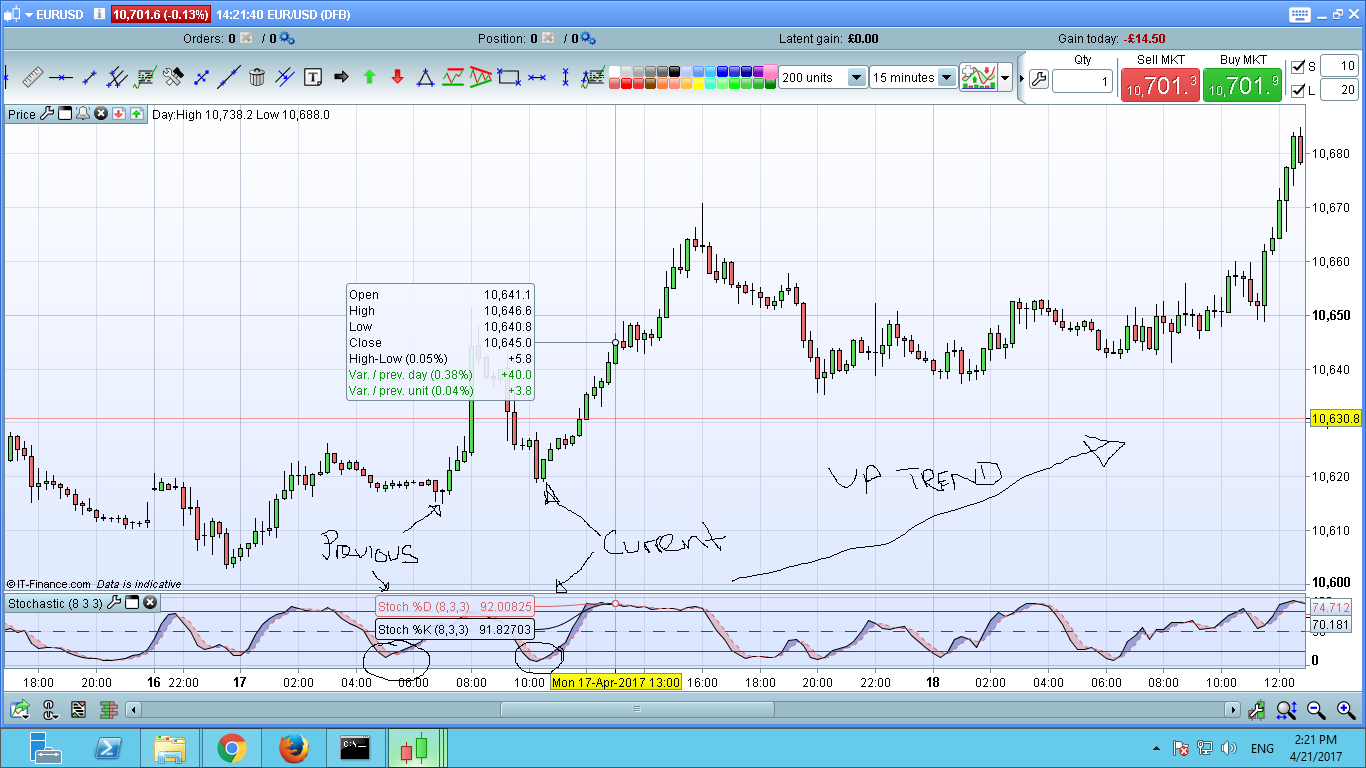The width and height of the screenshot is (1366, 768).
Task: Open Chrome from the taskbar
Action: [x=232, y=747]
